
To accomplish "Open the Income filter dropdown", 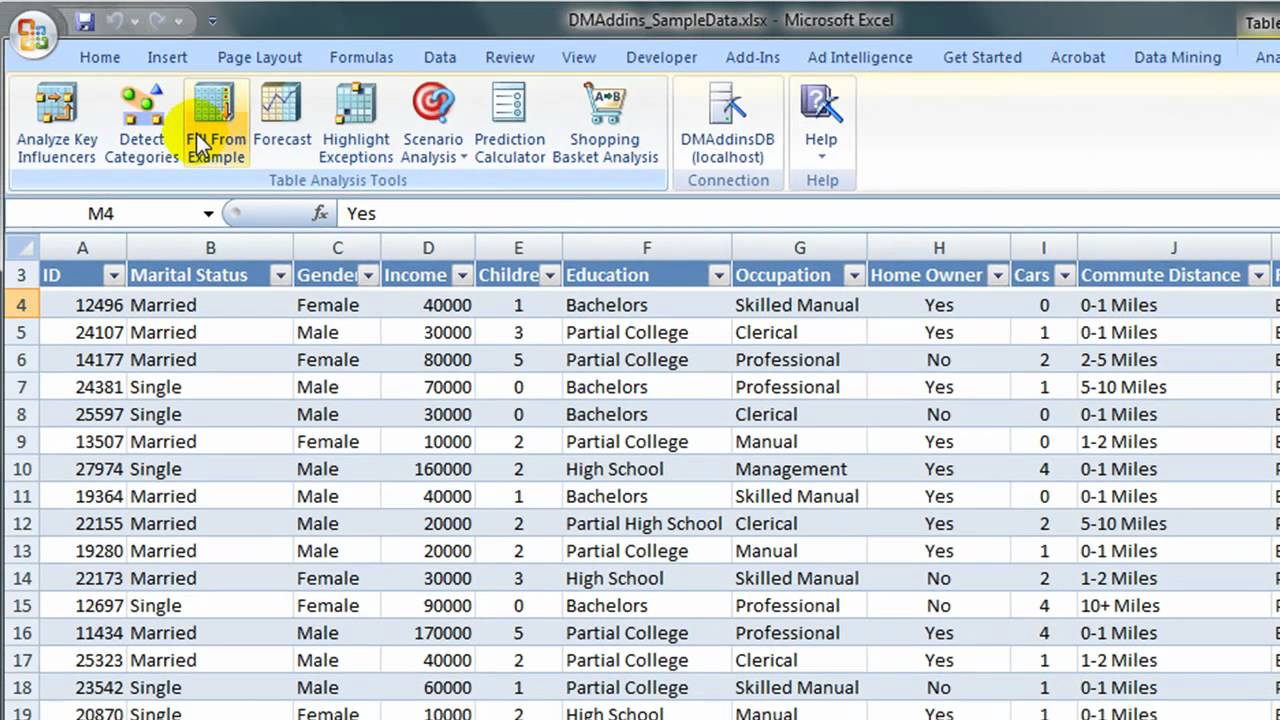I will coord(462,275).
